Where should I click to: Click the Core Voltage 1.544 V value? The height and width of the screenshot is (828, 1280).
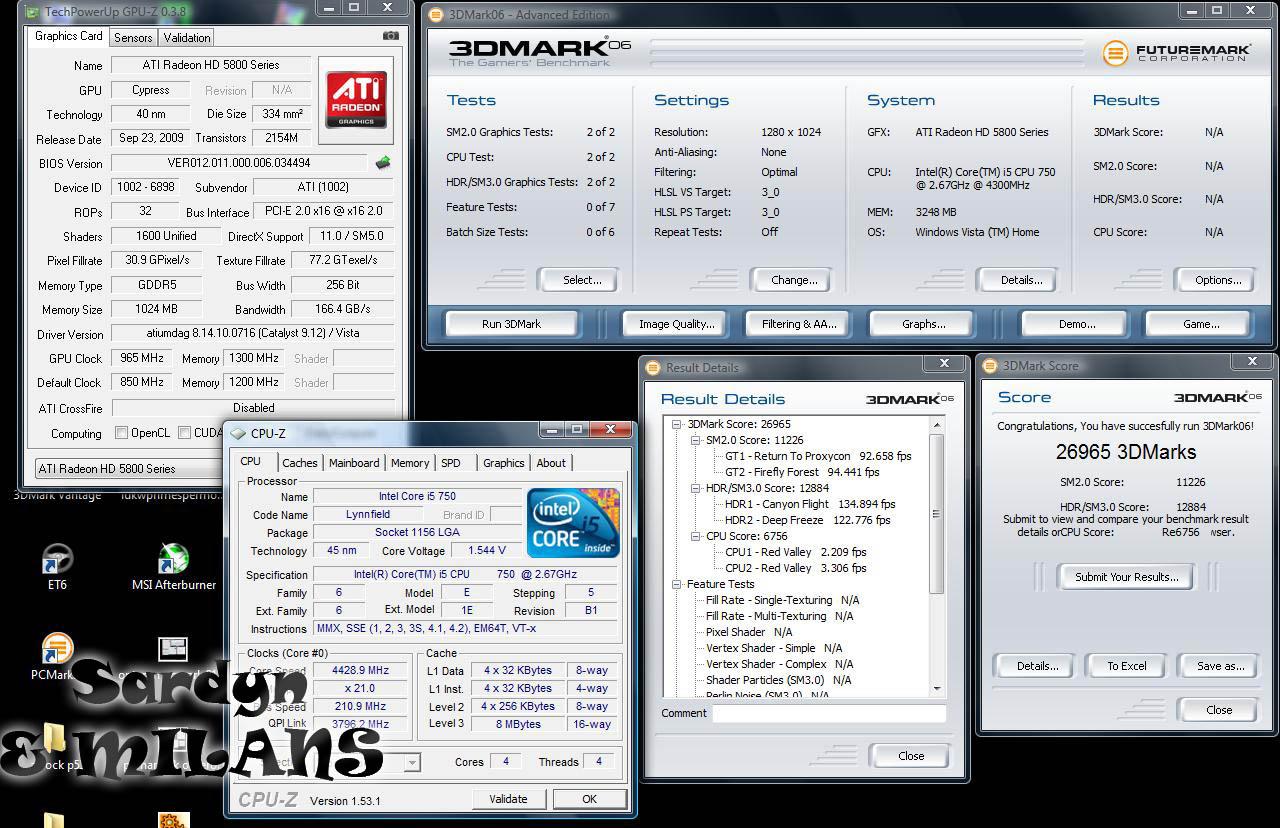point(486,550)
